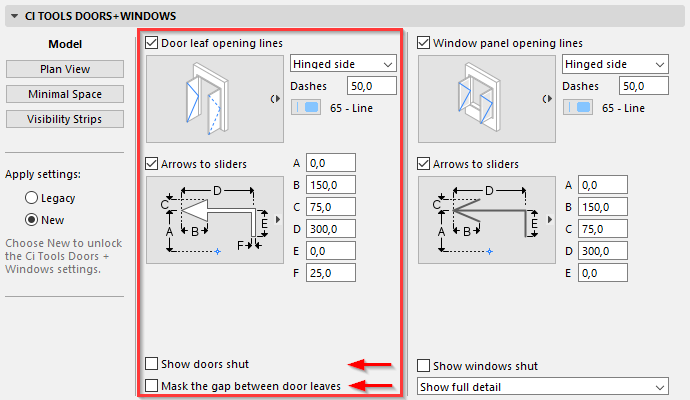Enable Show doors shut checkbox

[x=151, y=364]
